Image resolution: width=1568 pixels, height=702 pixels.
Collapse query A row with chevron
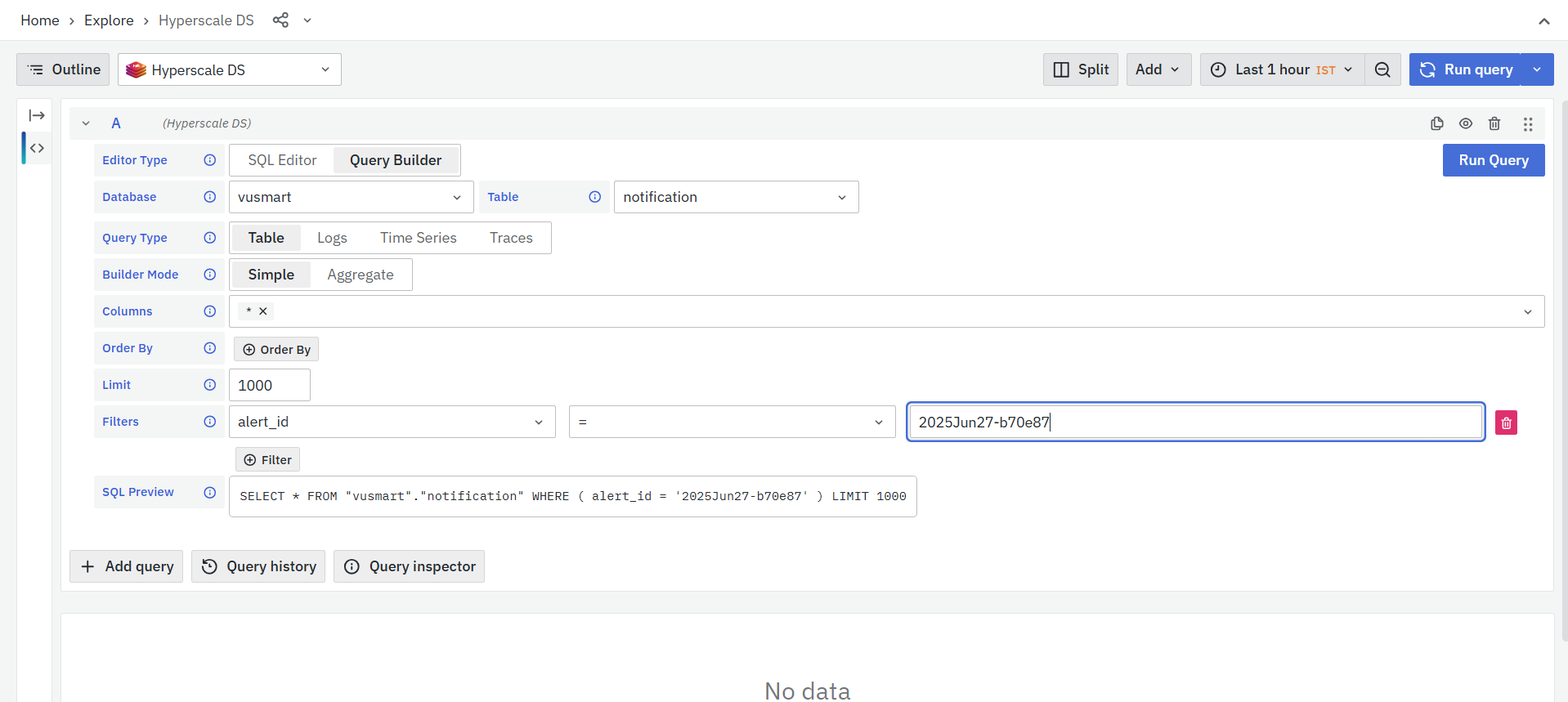pos(86,123)
